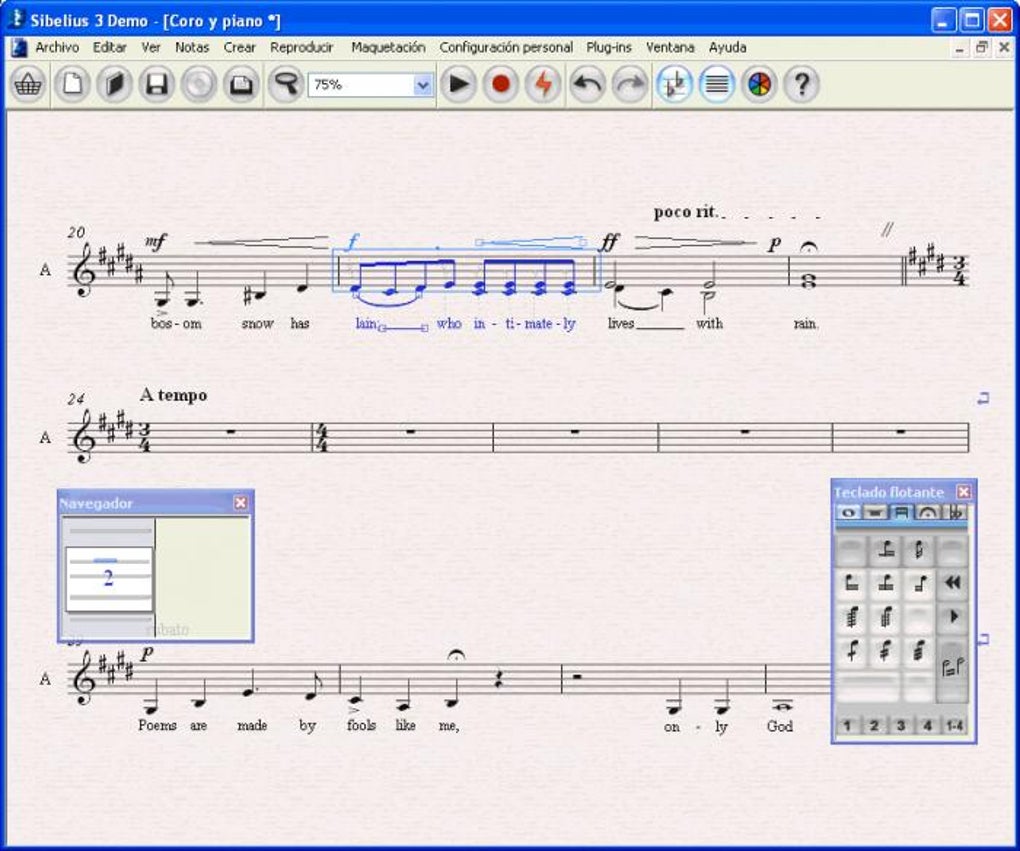This screenshot has height=851, width=1020.
Task: Open a score with the book icon
Action: (x=114, y=85)
